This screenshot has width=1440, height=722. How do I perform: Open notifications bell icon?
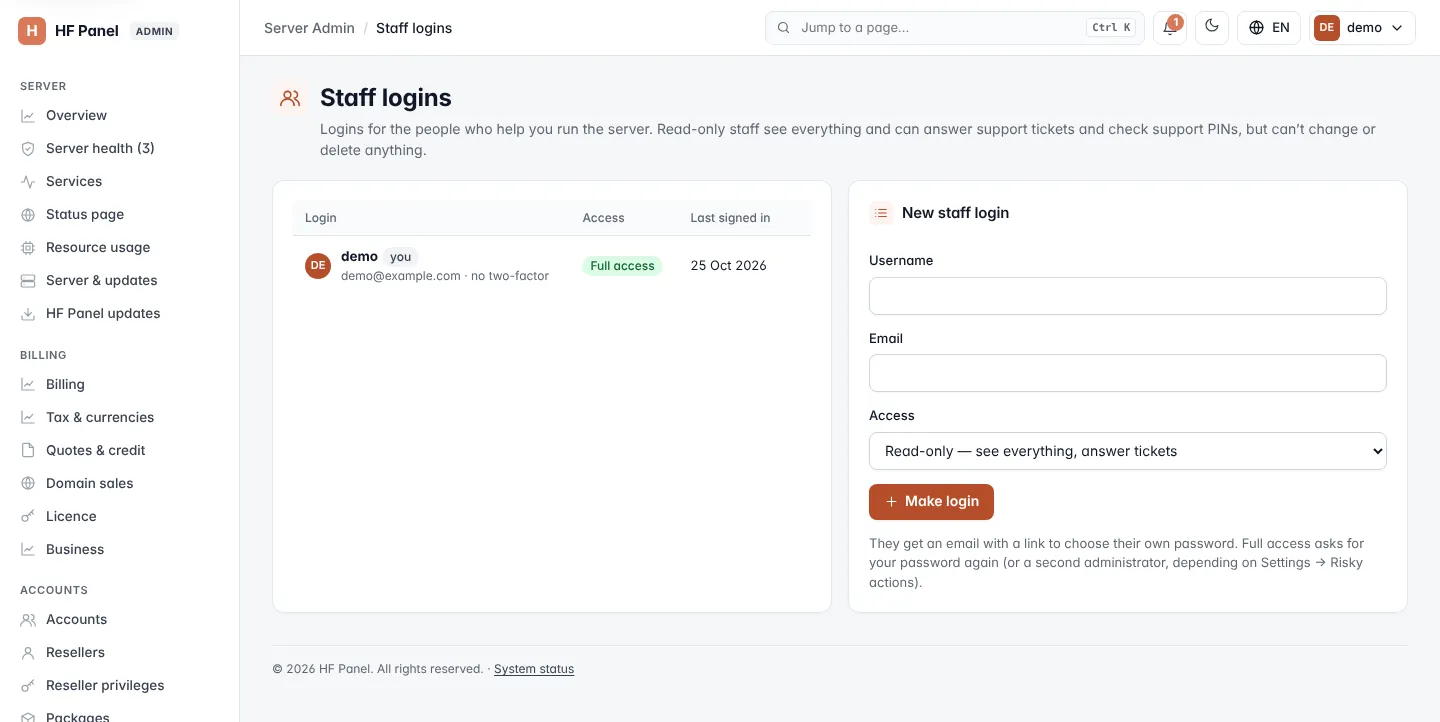pos(1169,28)
